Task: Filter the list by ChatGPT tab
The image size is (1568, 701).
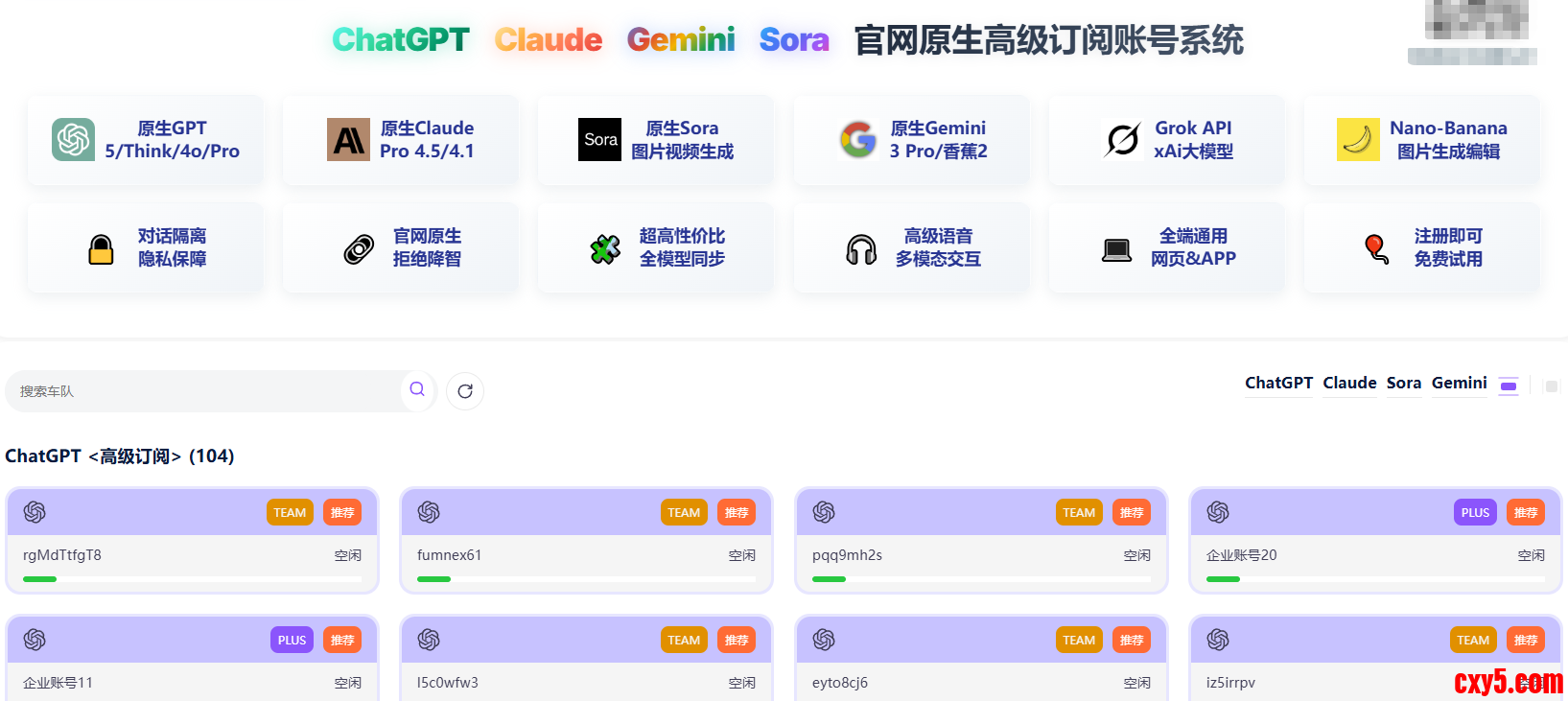Action: [x=1279, y=384]
